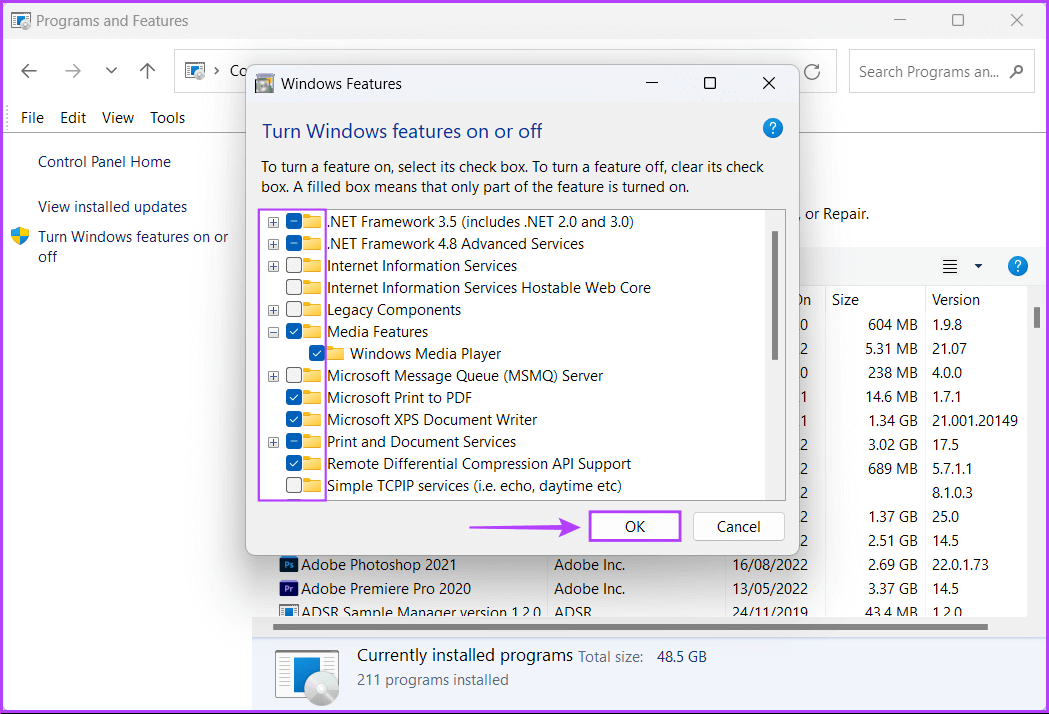Click the Adobe Photoshop 2021 icon
This screenshot has width=1049, height=714.
click(x=288, y=565)
